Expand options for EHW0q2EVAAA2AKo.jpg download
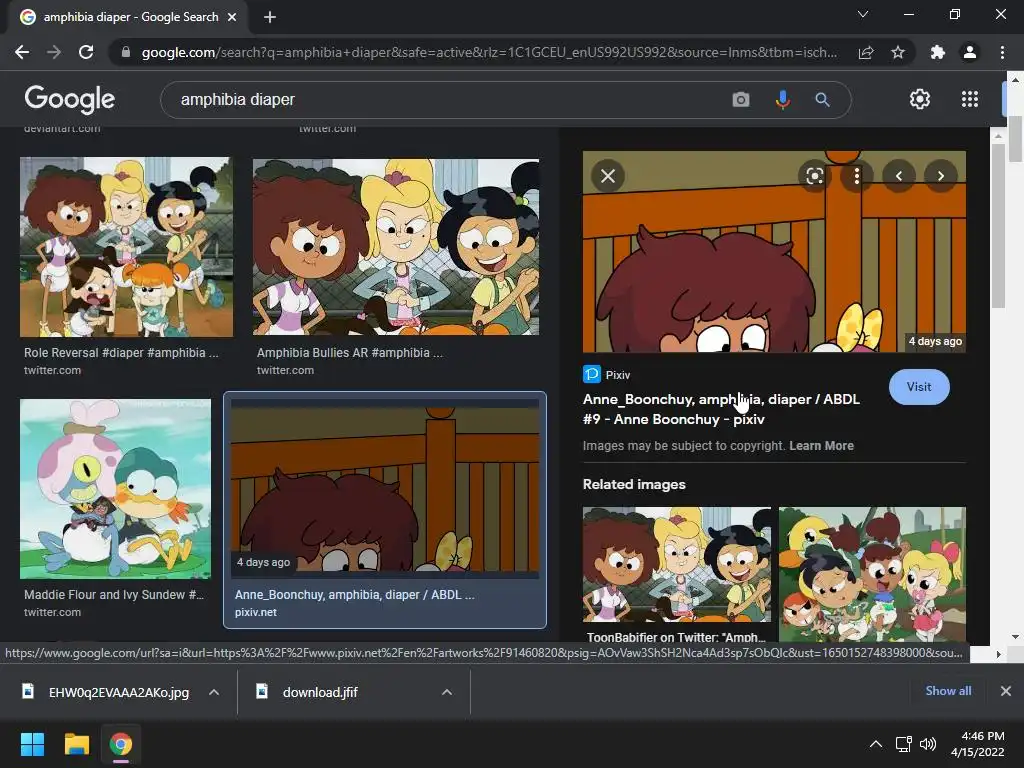1024x768 pixels. point(214,692)
